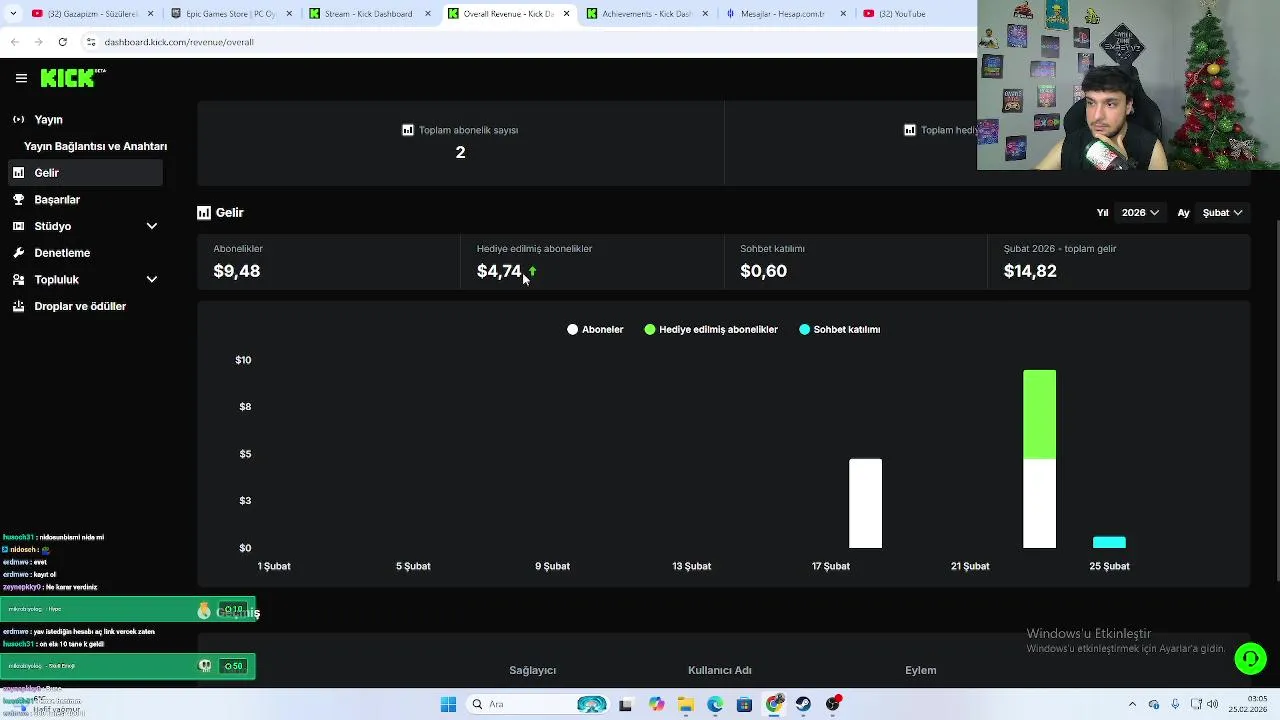Open the Windows Start menu
Image resolution: width=1280 pixels, height=720 pixels.
(448, 704)
